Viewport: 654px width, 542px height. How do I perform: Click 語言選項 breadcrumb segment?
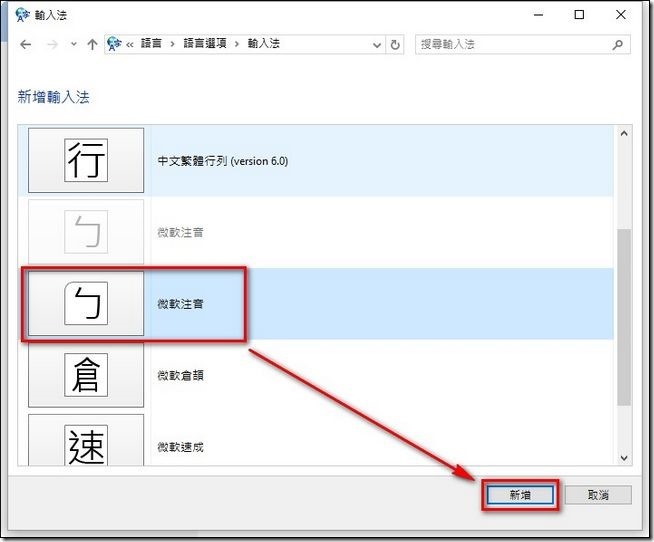(x=205, y=43)
